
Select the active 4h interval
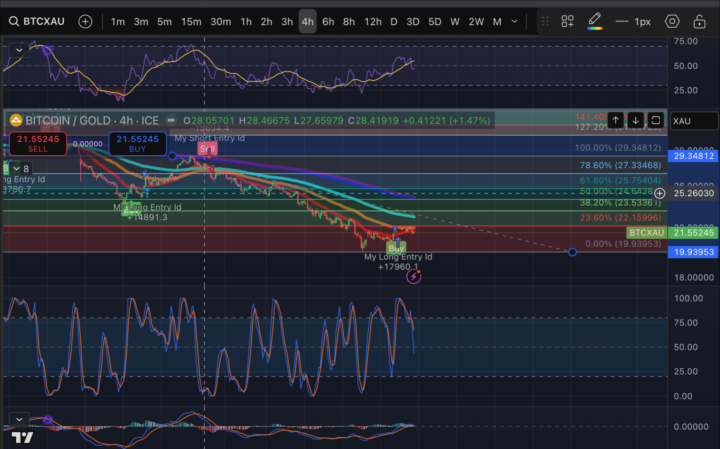(x=307, y=22)
